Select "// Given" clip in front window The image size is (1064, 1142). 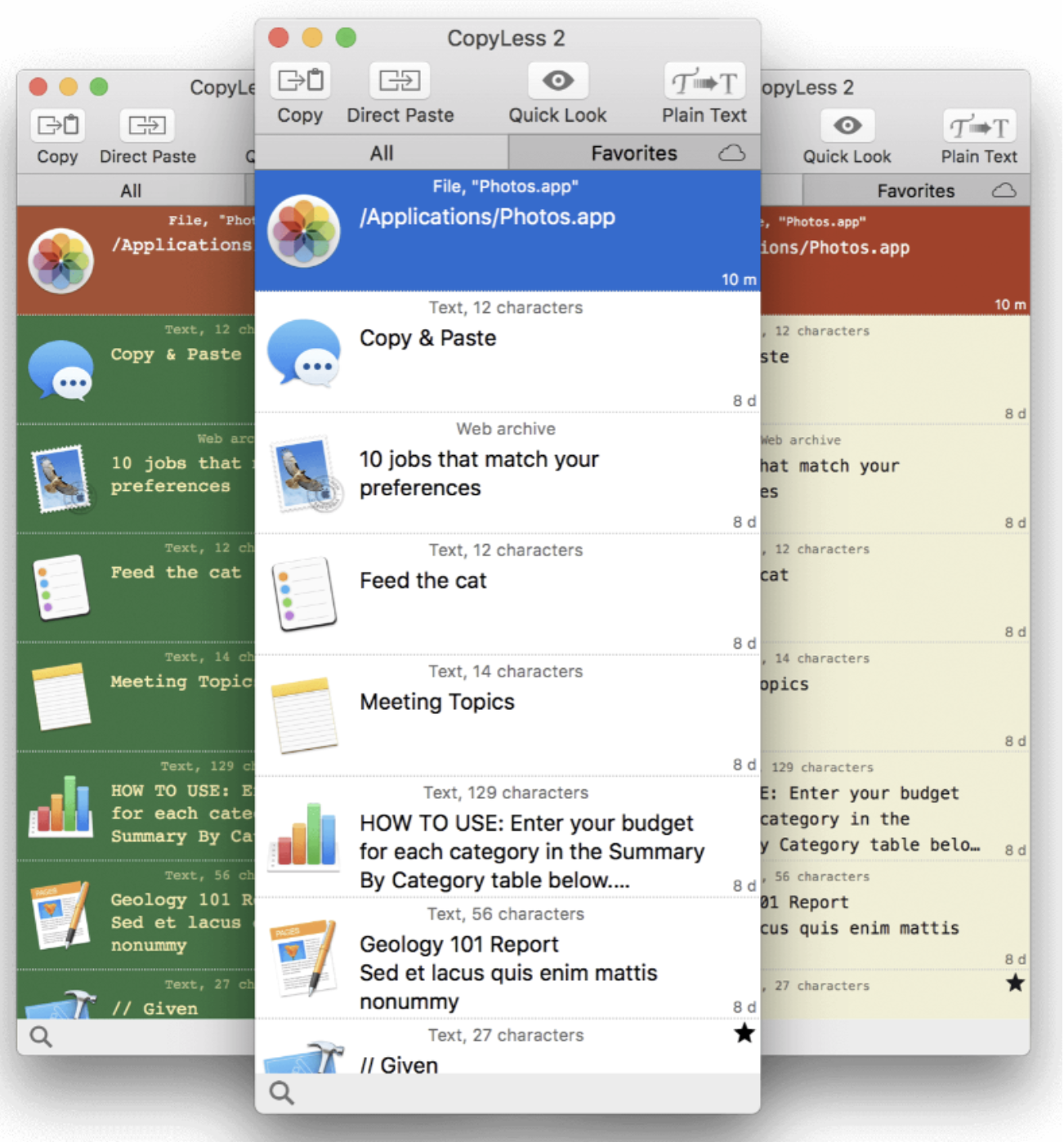pos(507,1046)
